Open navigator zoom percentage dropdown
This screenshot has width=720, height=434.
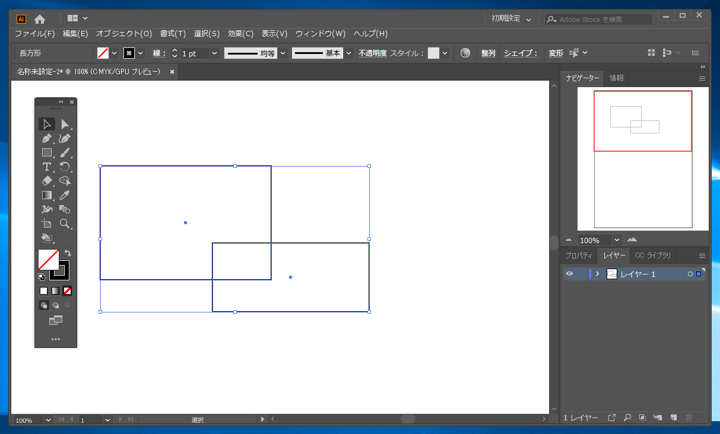tap(616, 240)
